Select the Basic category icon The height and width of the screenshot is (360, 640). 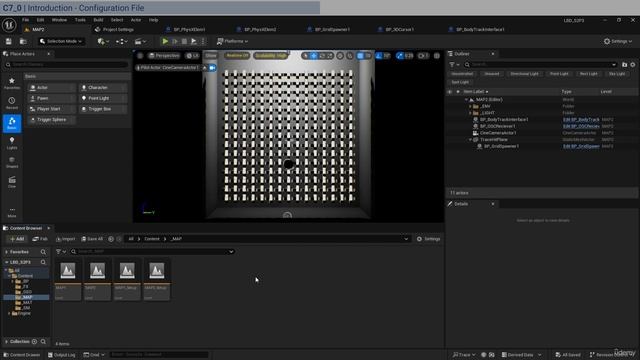[x=12, y=123]
